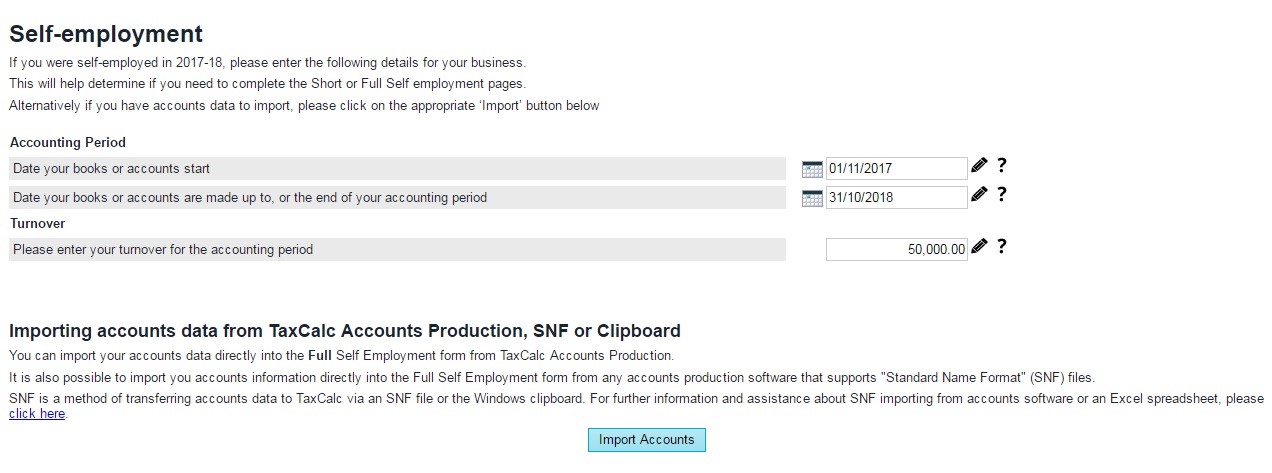1272x473 pixels.
Task: Show help for the turnover field
Action: click(x=1001, y=246)
